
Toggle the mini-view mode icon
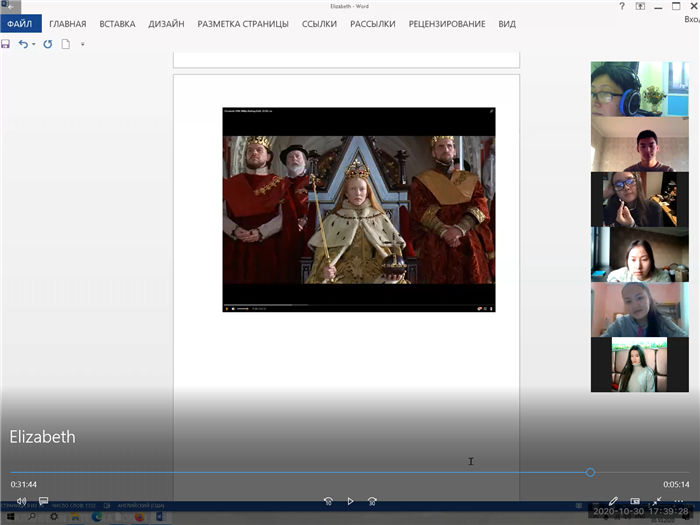[635, 501]
